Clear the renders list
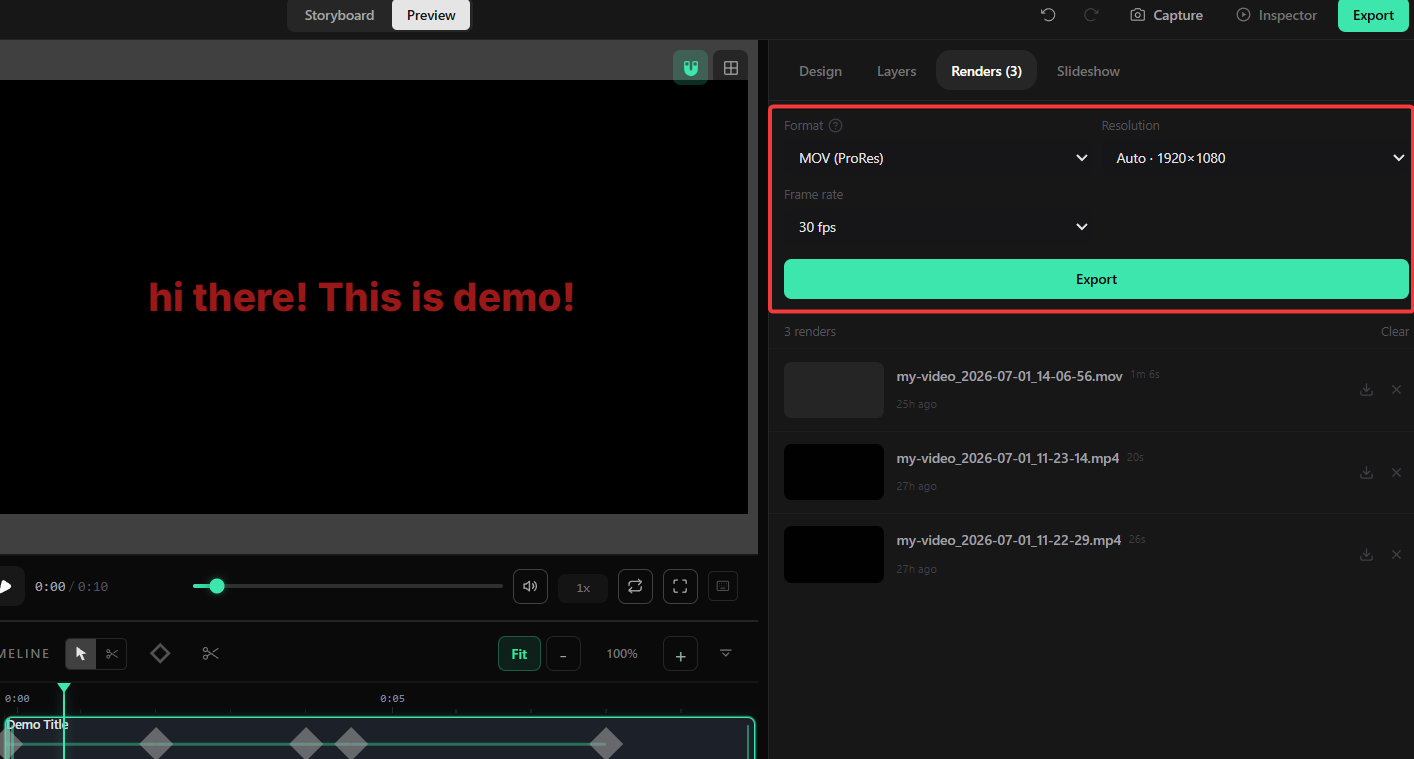The height and width of the screenshot is (759, 1414). click(x=1395, y=331)
